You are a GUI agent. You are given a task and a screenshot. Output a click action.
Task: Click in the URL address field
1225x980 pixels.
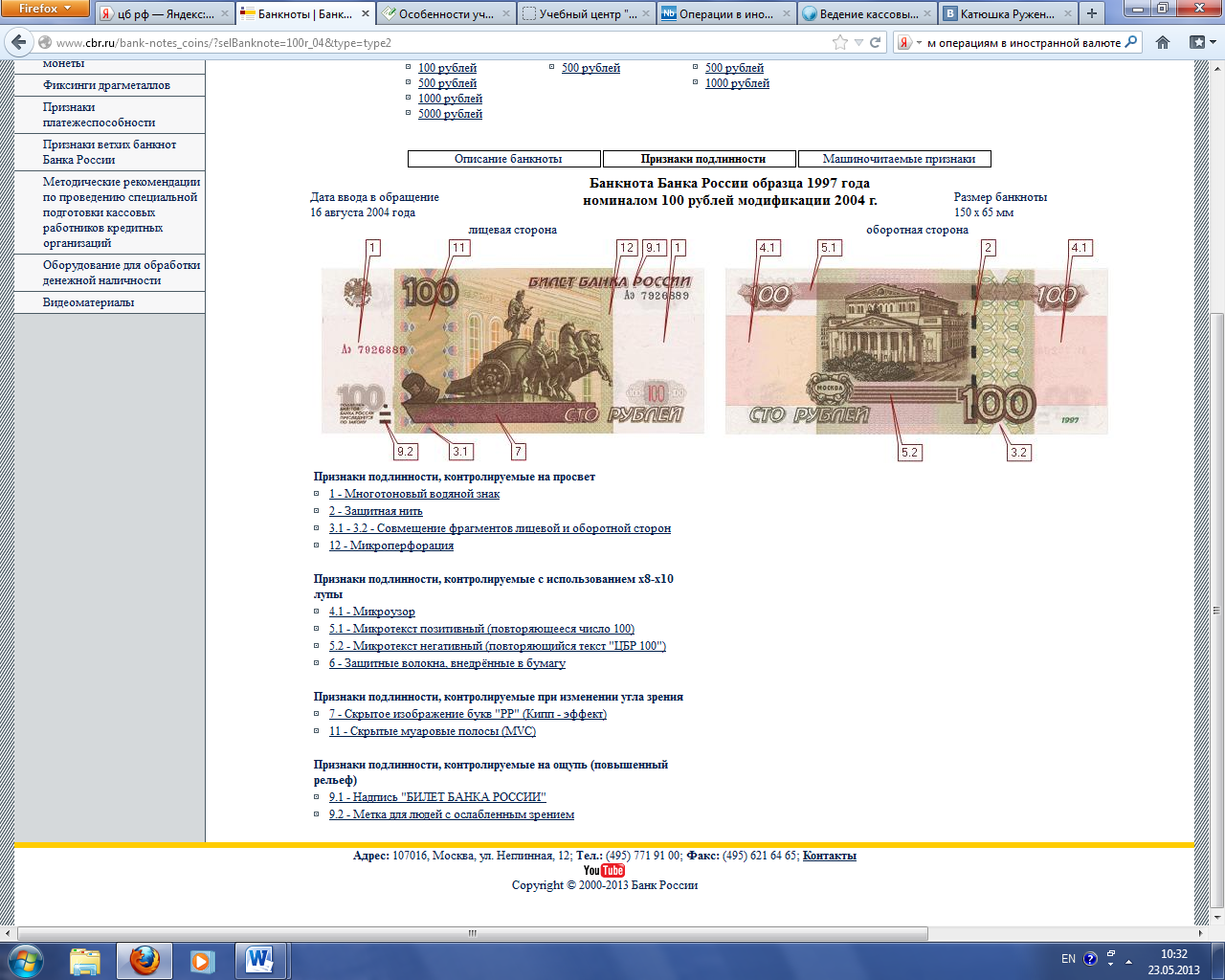pos(440,42)
